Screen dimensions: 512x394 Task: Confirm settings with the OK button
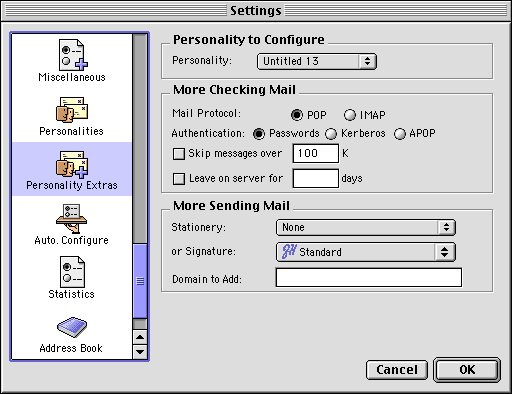click(x=467, y=370)
